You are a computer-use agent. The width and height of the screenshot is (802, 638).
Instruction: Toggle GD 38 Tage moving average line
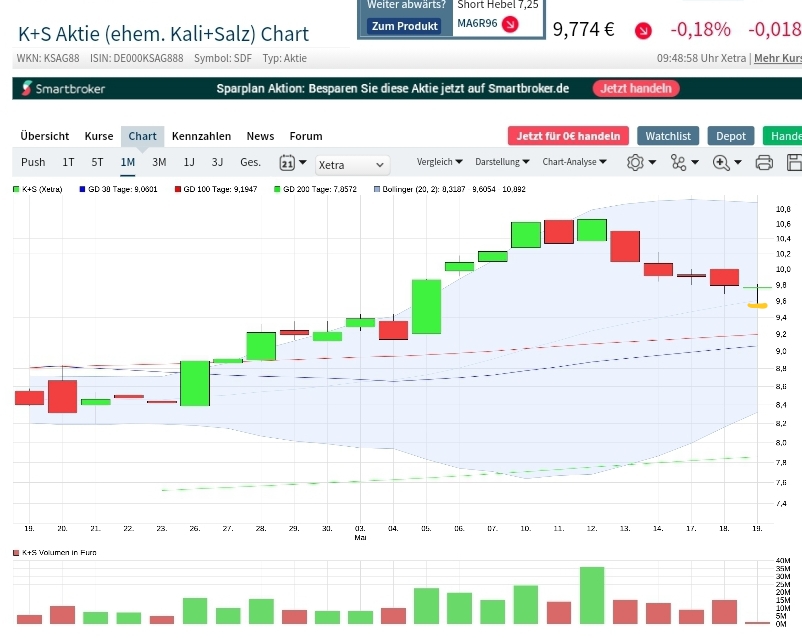click(118, 189)
